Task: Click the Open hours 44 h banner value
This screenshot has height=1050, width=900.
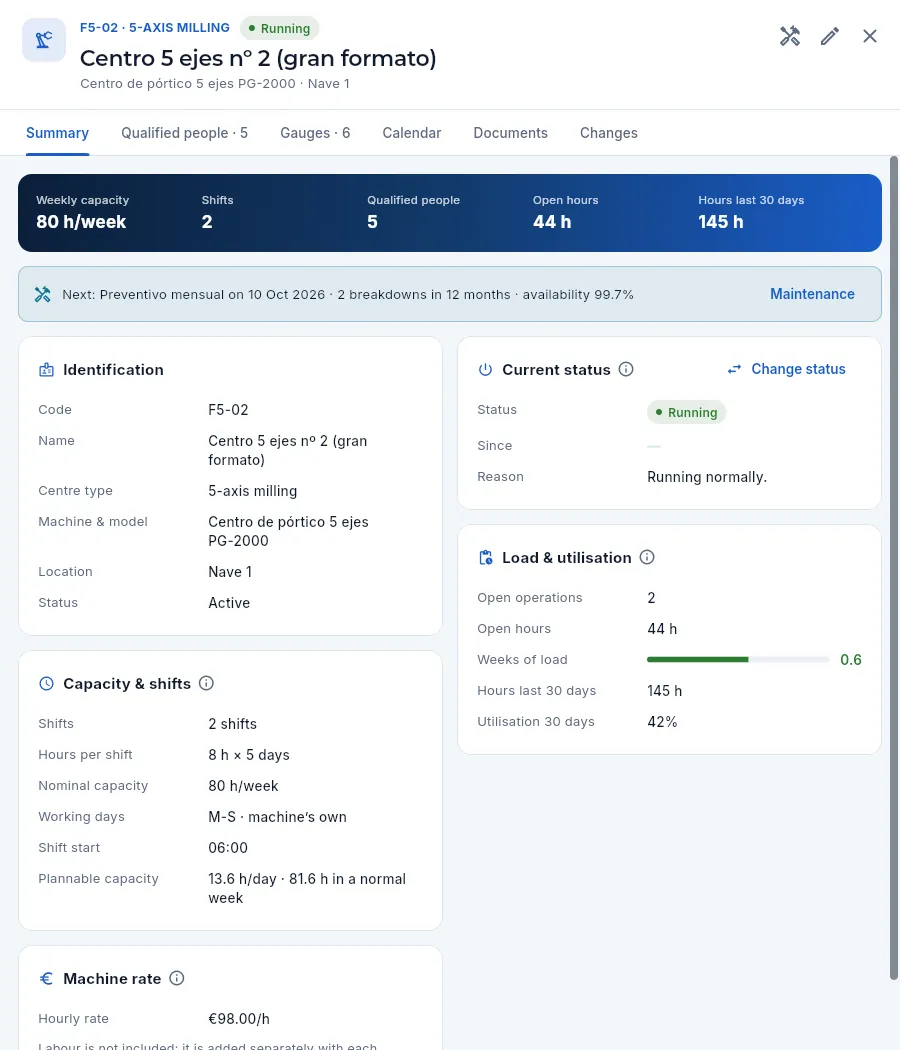Action: pyautogui.click(x=552, y=222)
